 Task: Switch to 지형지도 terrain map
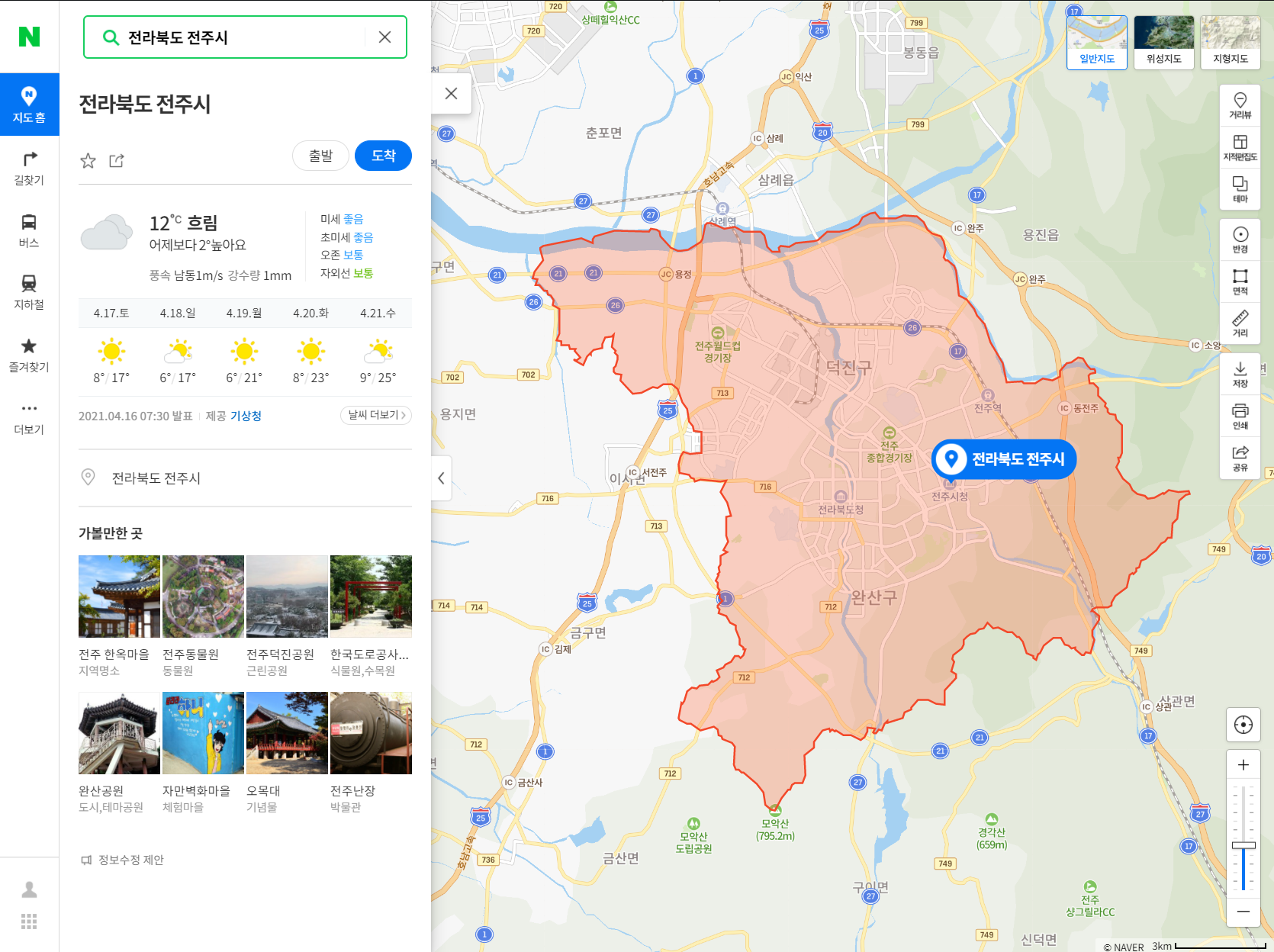click(x=1230, y=43)
